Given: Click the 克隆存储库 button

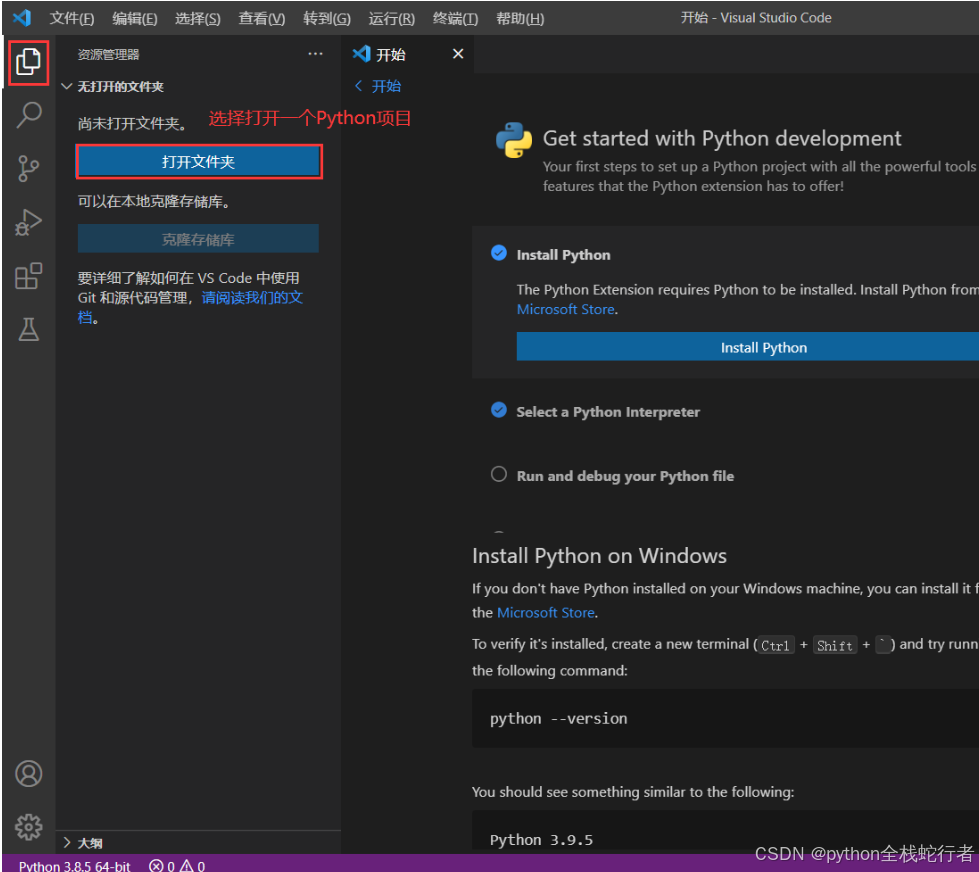Looking at the screenshot, I should 198,239.
